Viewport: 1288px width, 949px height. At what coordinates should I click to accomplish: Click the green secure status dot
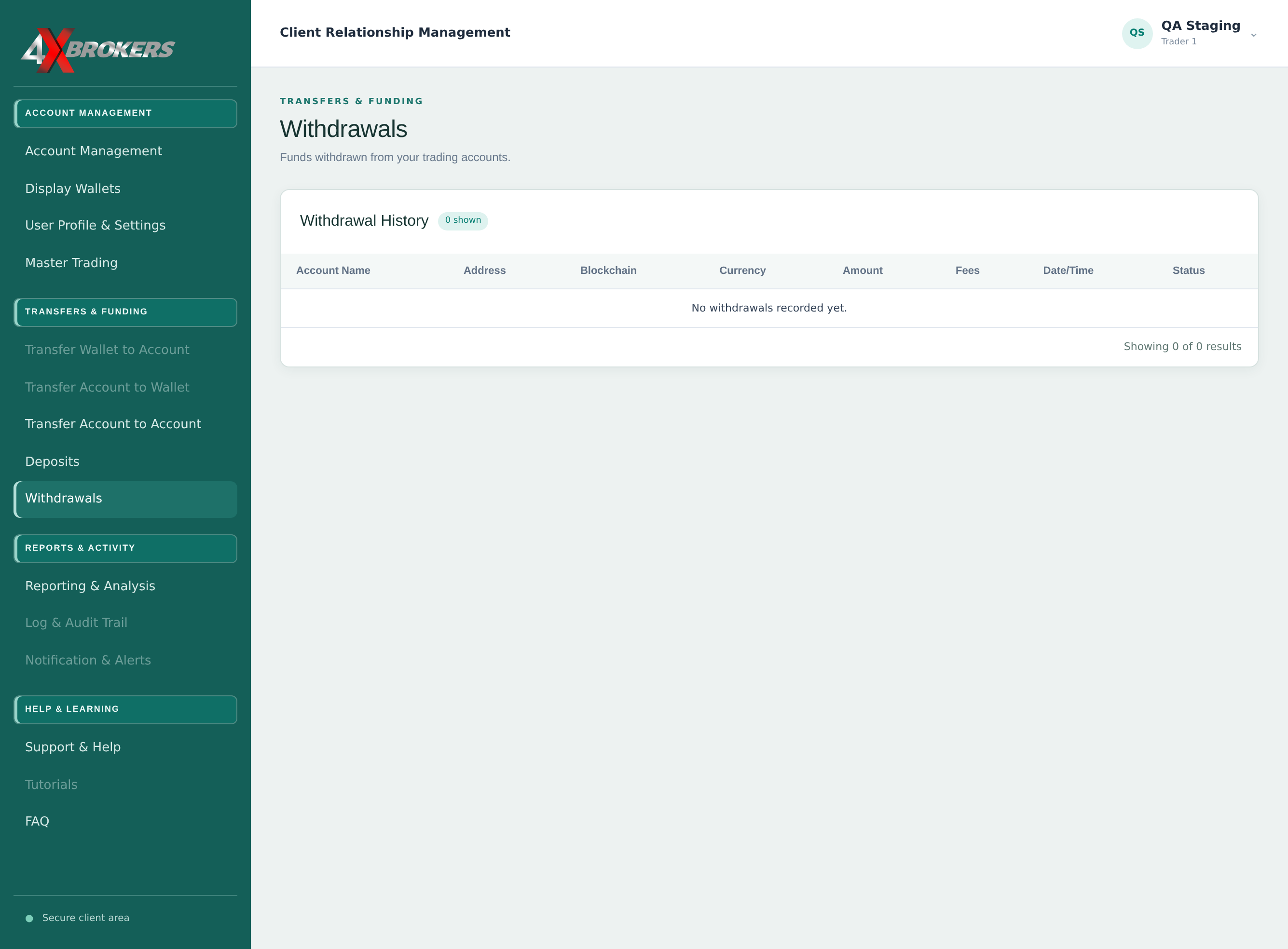tap(29, 918)
